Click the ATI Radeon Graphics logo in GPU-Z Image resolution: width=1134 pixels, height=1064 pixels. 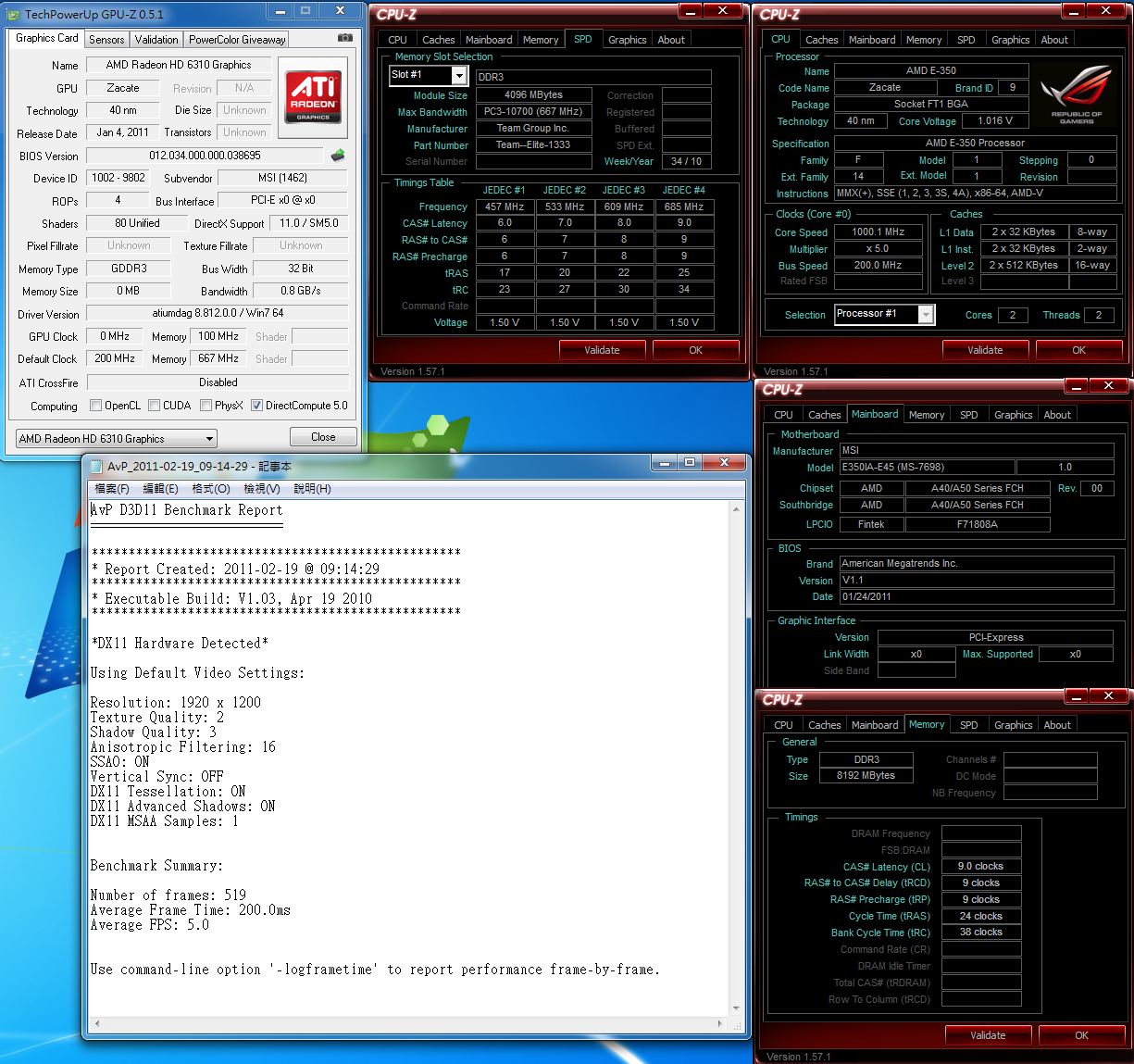point(313,98)
